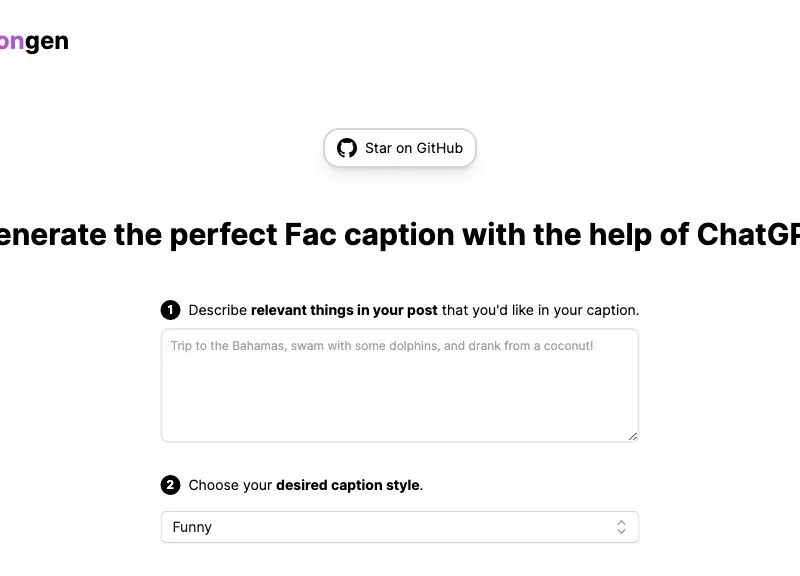Click the "Describe" label in step one
The width and height of the screenshot is (800, 576).
tap(218, 310)
